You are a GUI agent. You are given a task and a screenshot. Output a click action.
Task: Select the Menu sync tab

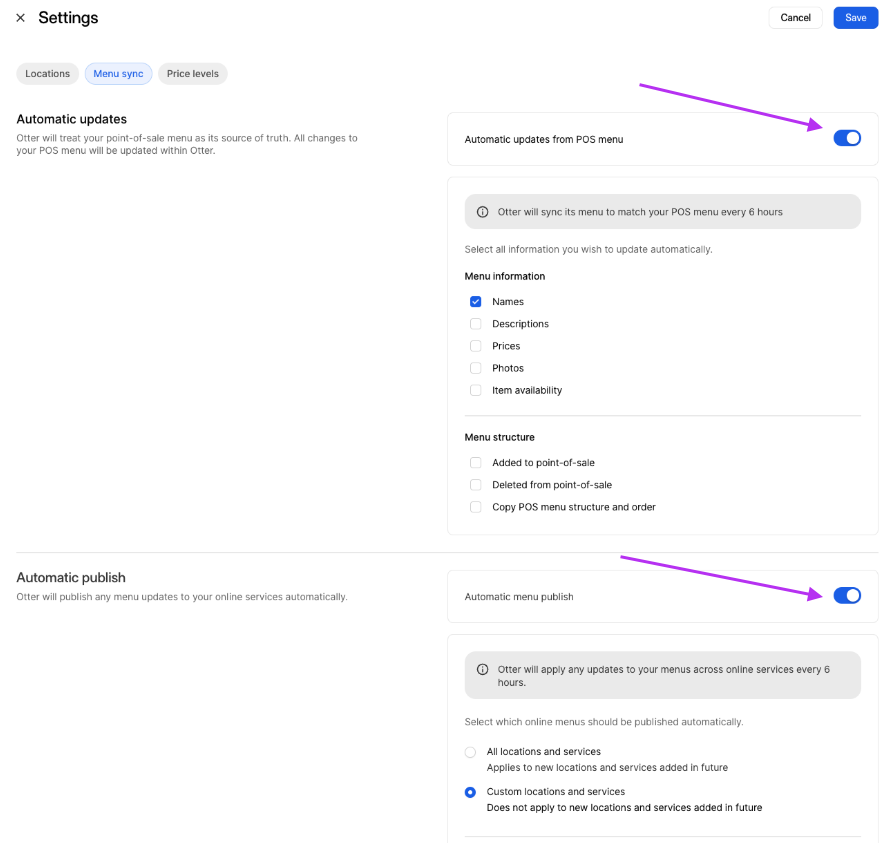118,74
